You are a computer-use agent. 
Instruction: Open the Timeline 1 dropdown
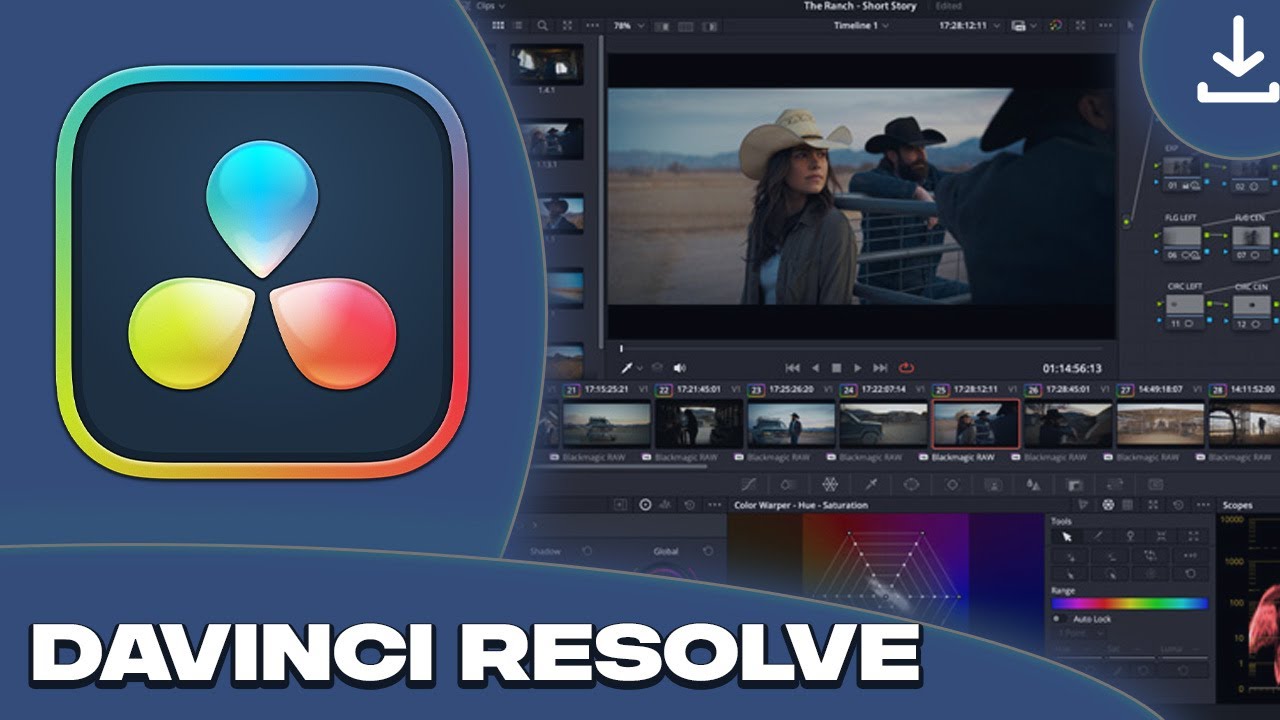(861, 26)
